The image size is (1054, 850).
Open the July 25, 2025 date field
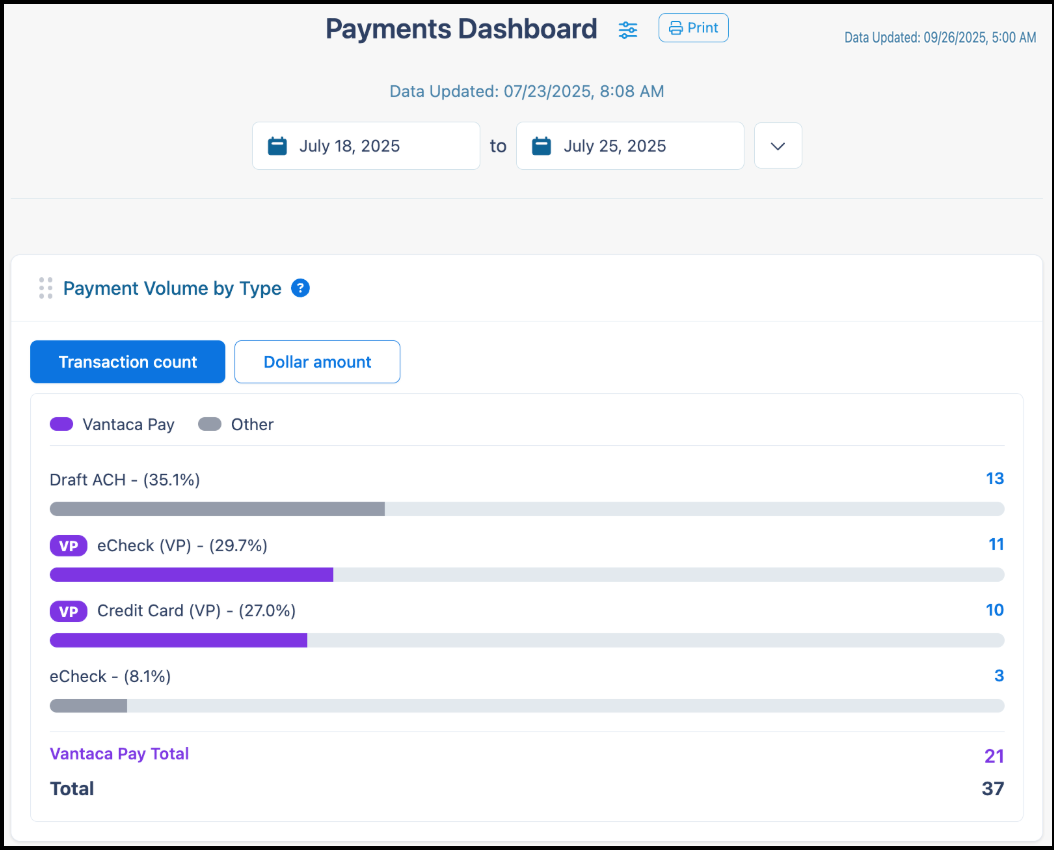point(630,145)
